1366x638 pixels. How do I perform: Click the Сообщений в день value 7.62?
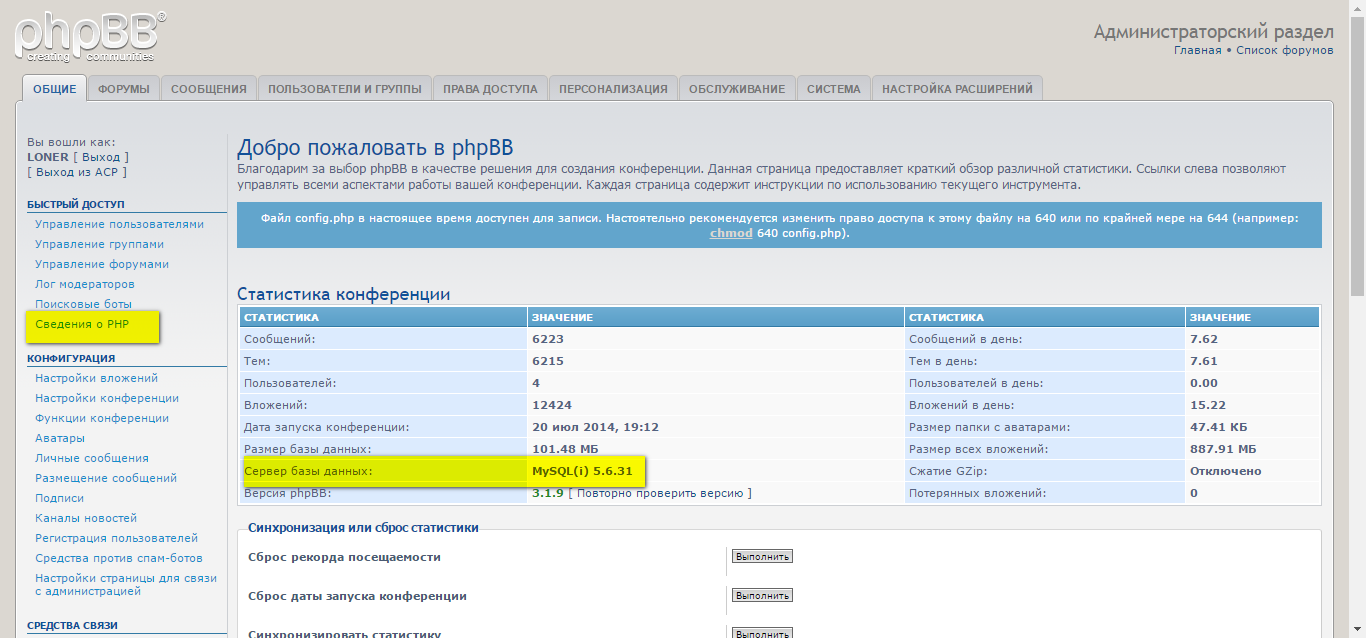(1204, 339)
